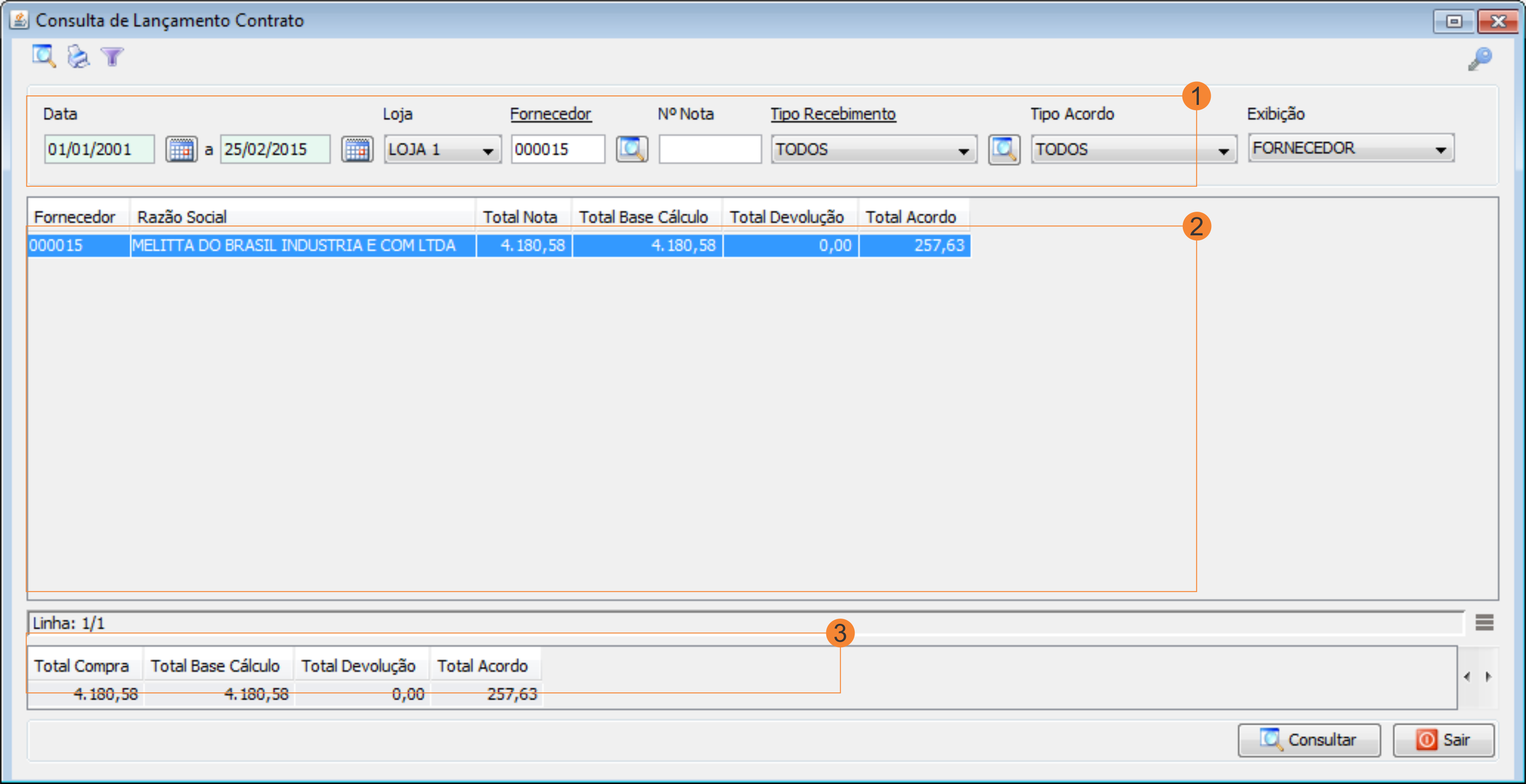Image resolution: width=1526 pixels, height=784 pixels.
Task: Click the Linha: 1/1 status text
Action: click(x=69, y=623)
